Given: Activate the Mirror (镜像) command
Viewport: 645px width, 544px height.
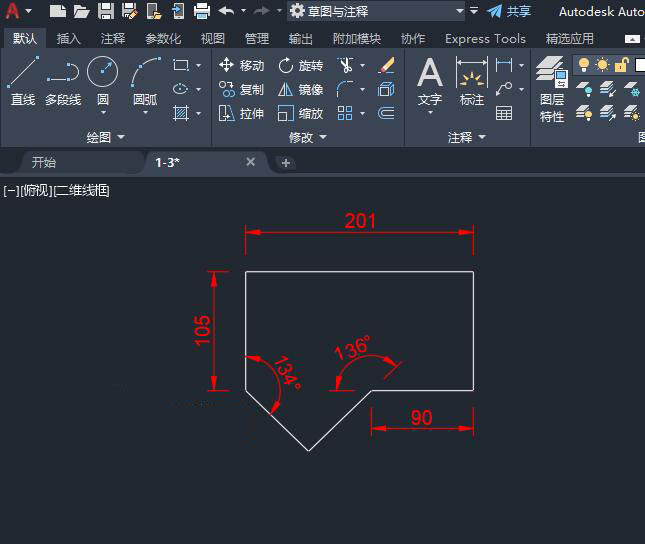Looking at the screenshot, I should click(x=301, y=89).
